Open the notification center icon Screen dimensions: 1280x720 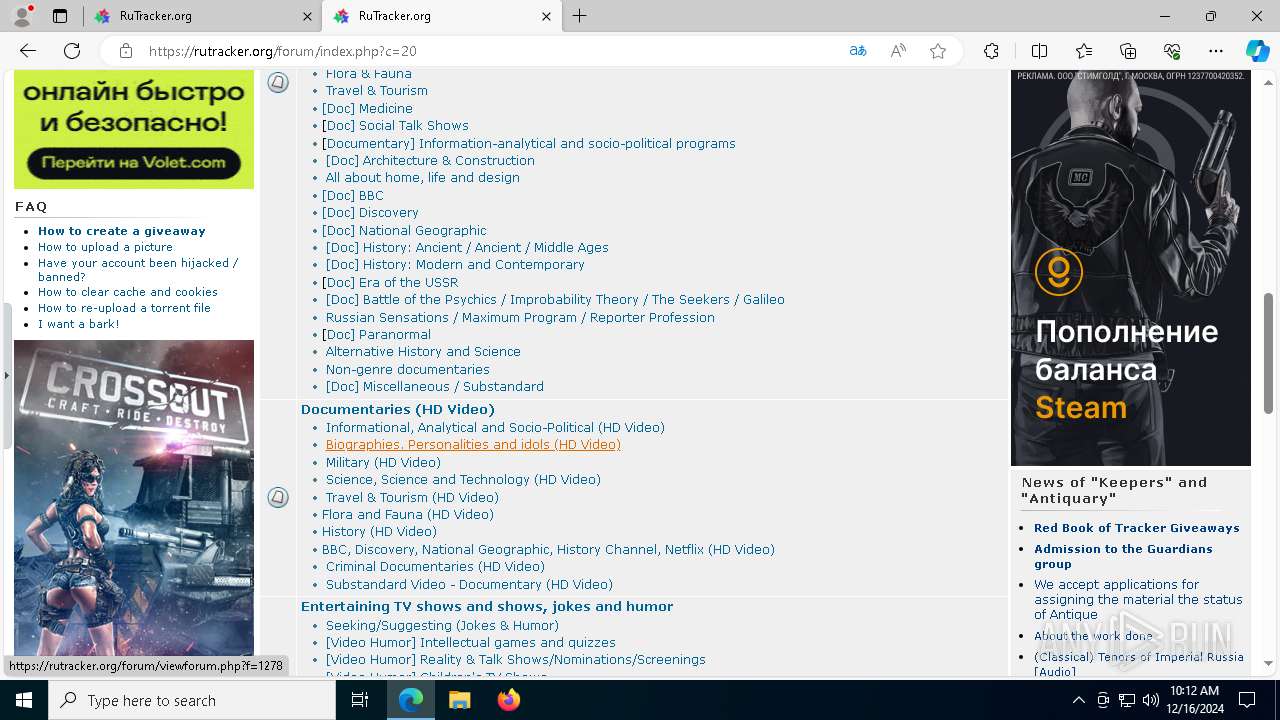pyautogui.click(x=1247, y=700)
